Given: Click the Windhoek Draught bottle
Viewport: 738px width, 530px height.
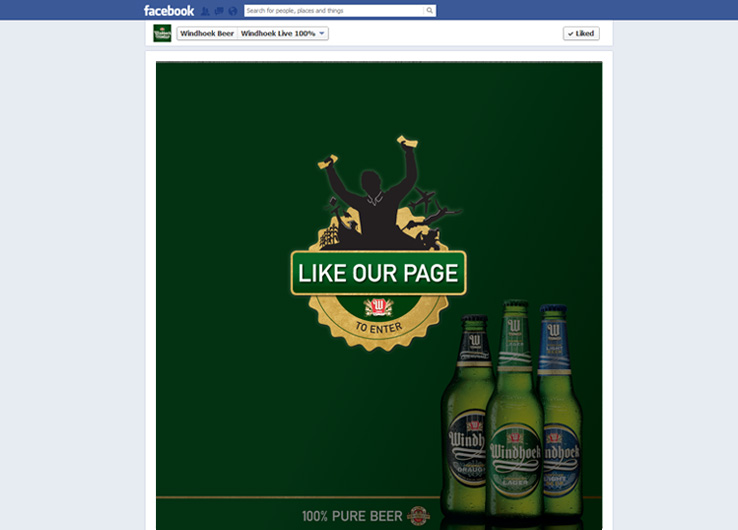Looking at the screenshot, I should 466,418.
